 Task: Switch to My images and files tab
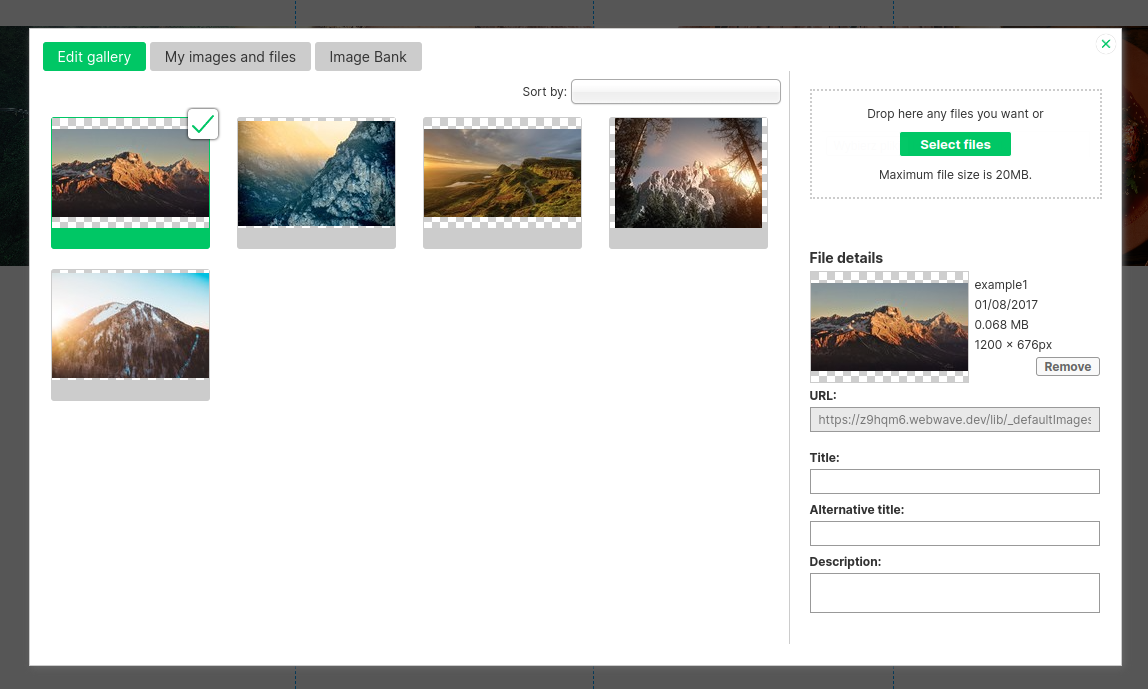(x=230, y=57)
